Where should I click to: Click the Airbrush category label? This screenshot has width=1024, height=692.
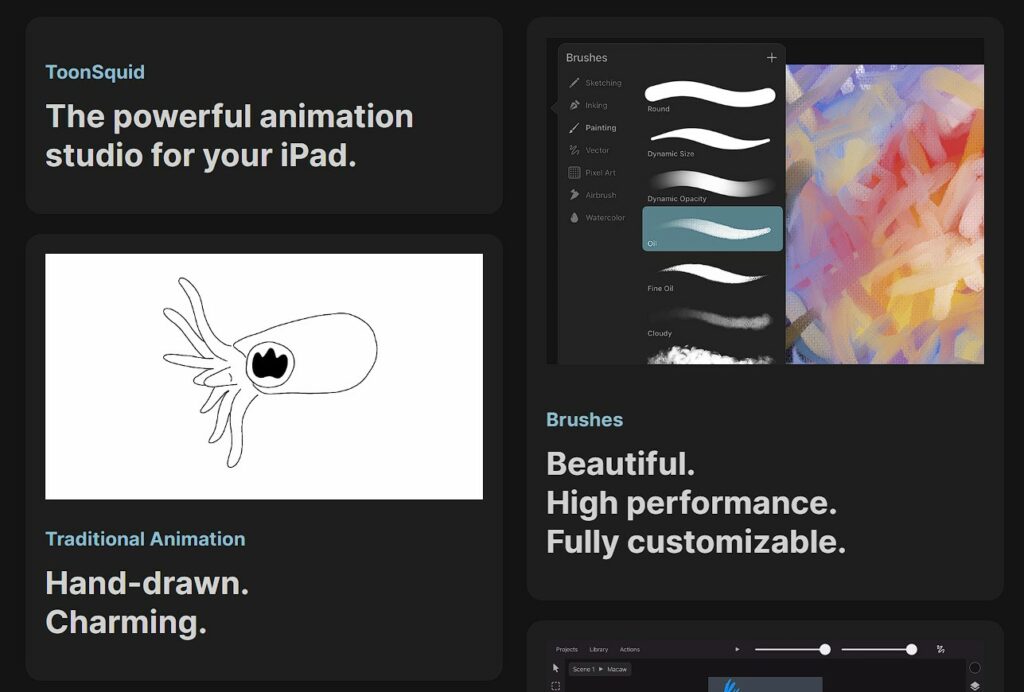pyautogui.click(x=601, y=195)
